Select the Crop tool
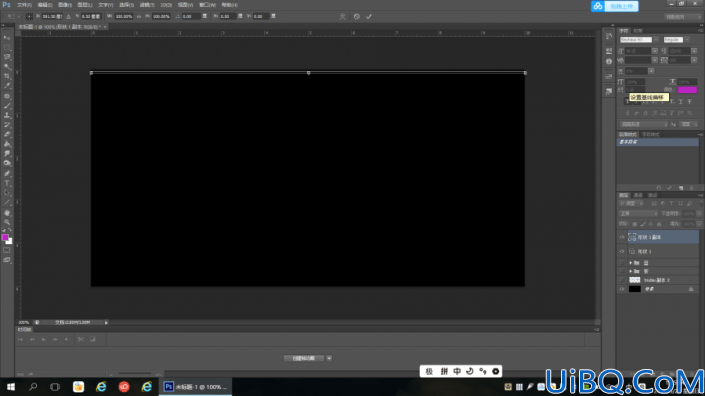Screen dimensions: 705x396 point(7,76)
